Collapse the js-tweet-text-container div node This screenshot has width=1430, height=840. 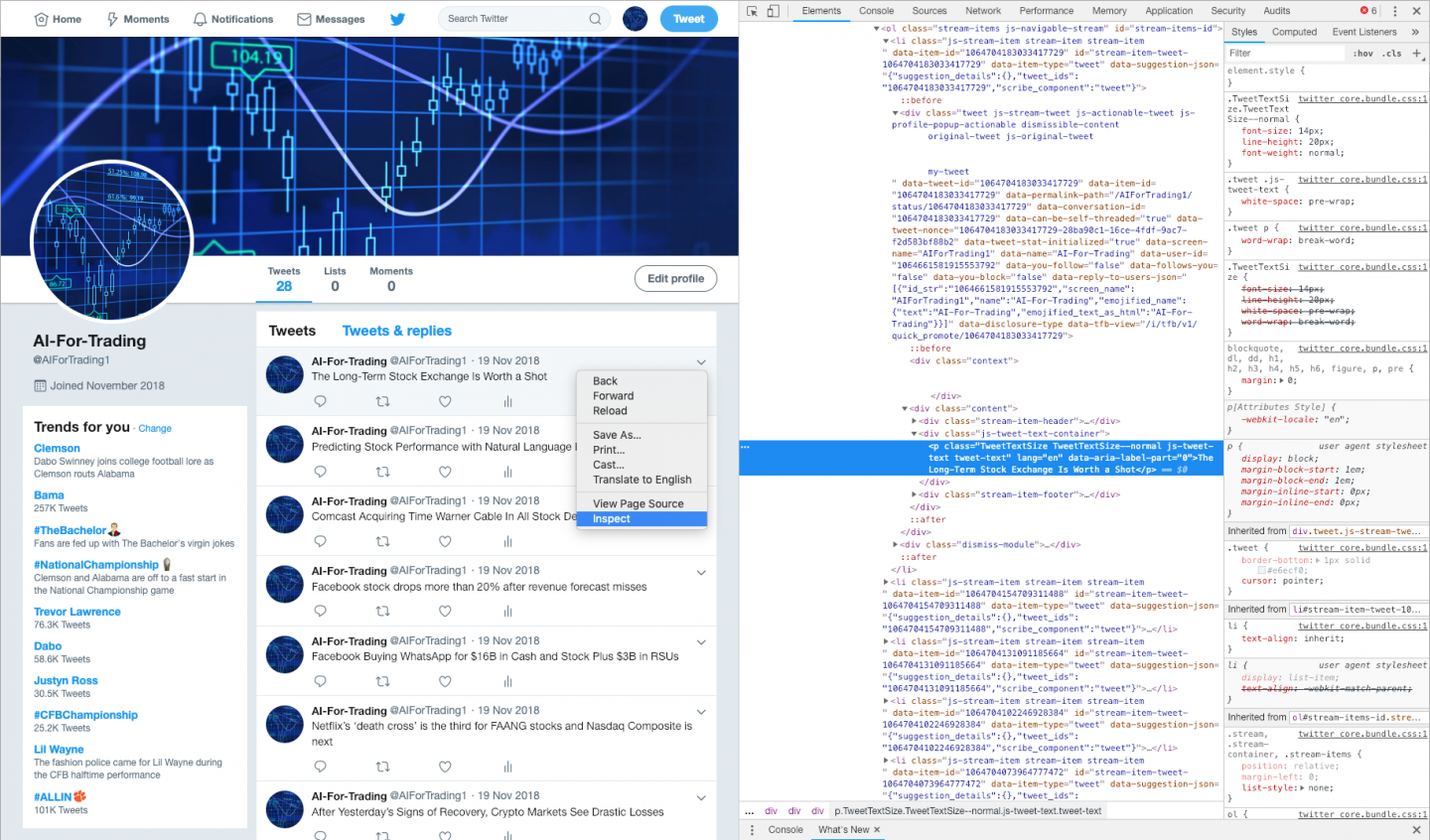pos(915,434)
